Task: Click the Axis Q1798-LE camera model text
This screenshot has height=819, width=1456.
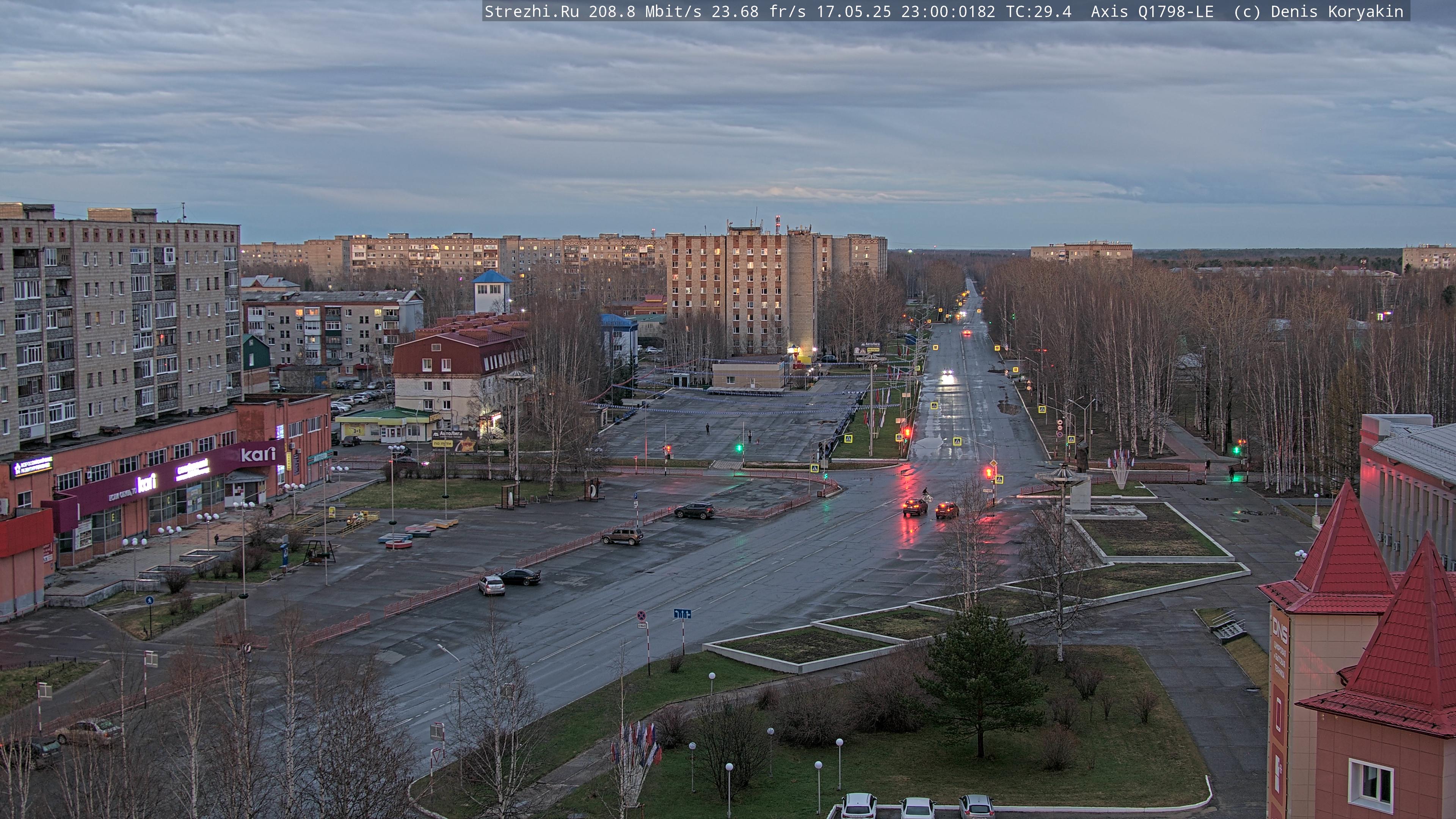Action: tap(1152, 11)
